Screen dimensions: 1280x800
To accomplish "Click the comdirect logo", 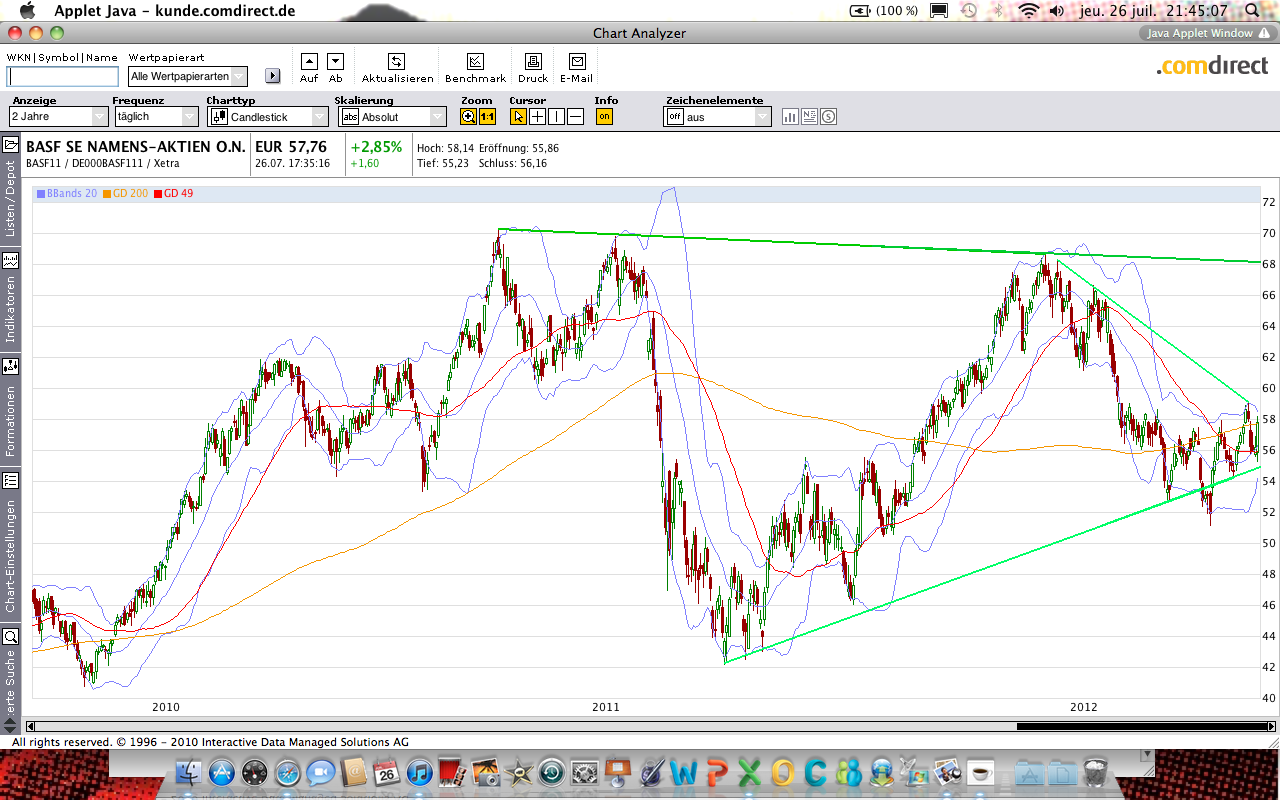I will (x=1212, y=66).
